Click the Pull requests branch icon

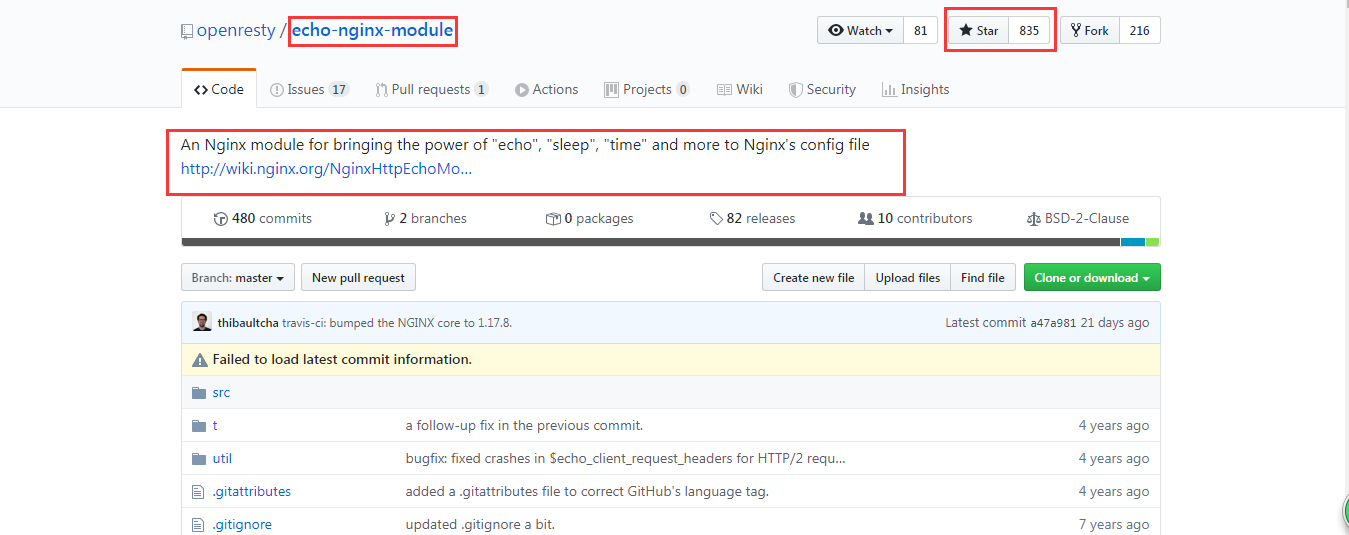tap(381, 90)
